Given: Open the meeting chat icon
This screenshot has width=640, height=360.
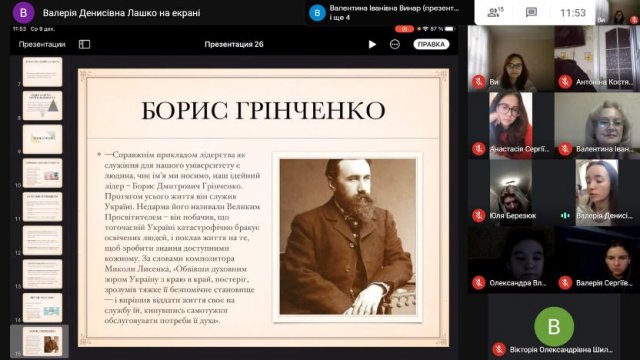Looking at the screenshot, I should [x=531, y=13].
